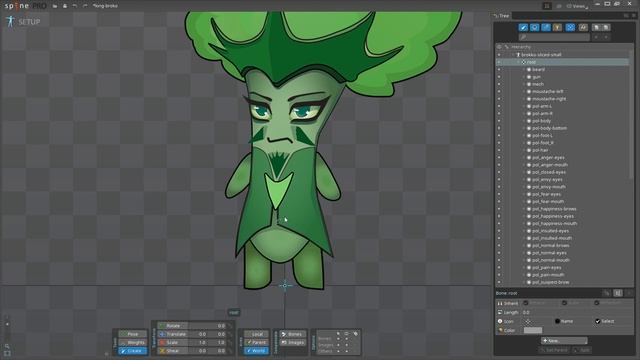Click the Bones compensation button
This screenshot has width=640, height=360.
click(x=293, y=334)
